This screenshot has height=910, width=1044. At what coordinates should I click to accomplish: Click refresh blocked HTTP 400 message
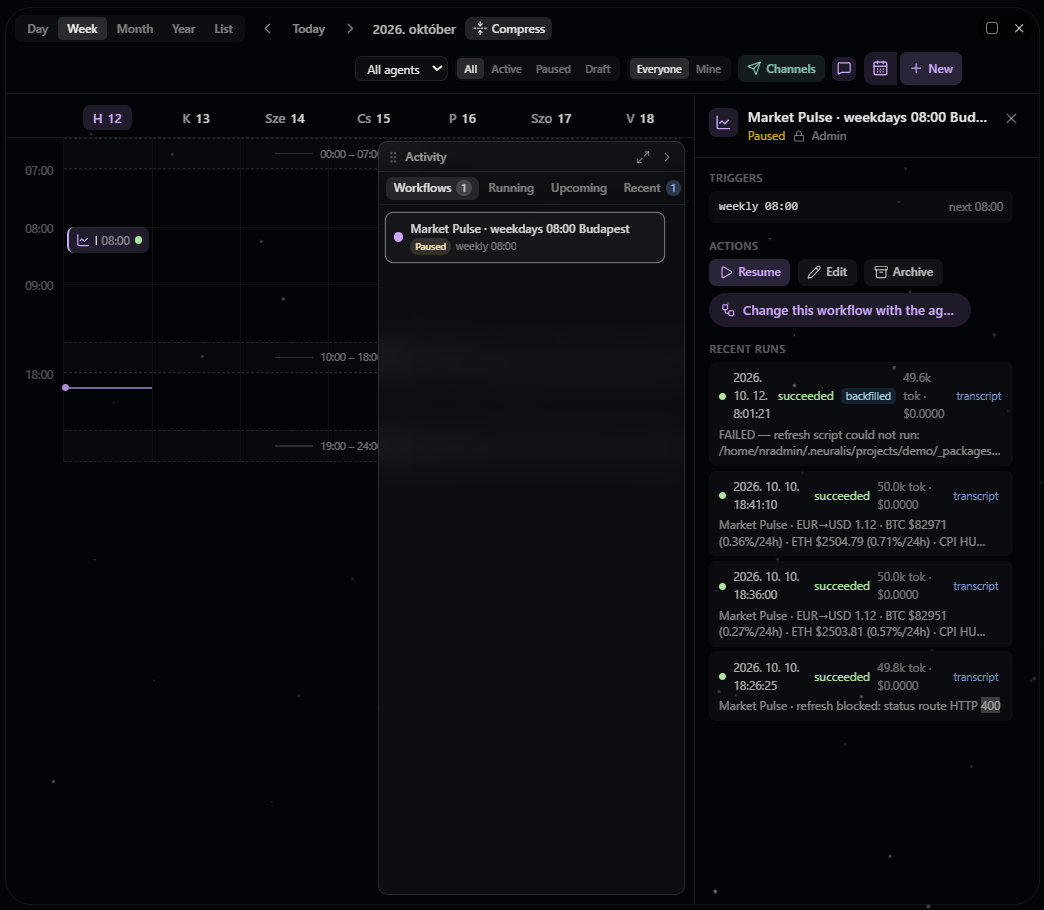coord(859,706)
